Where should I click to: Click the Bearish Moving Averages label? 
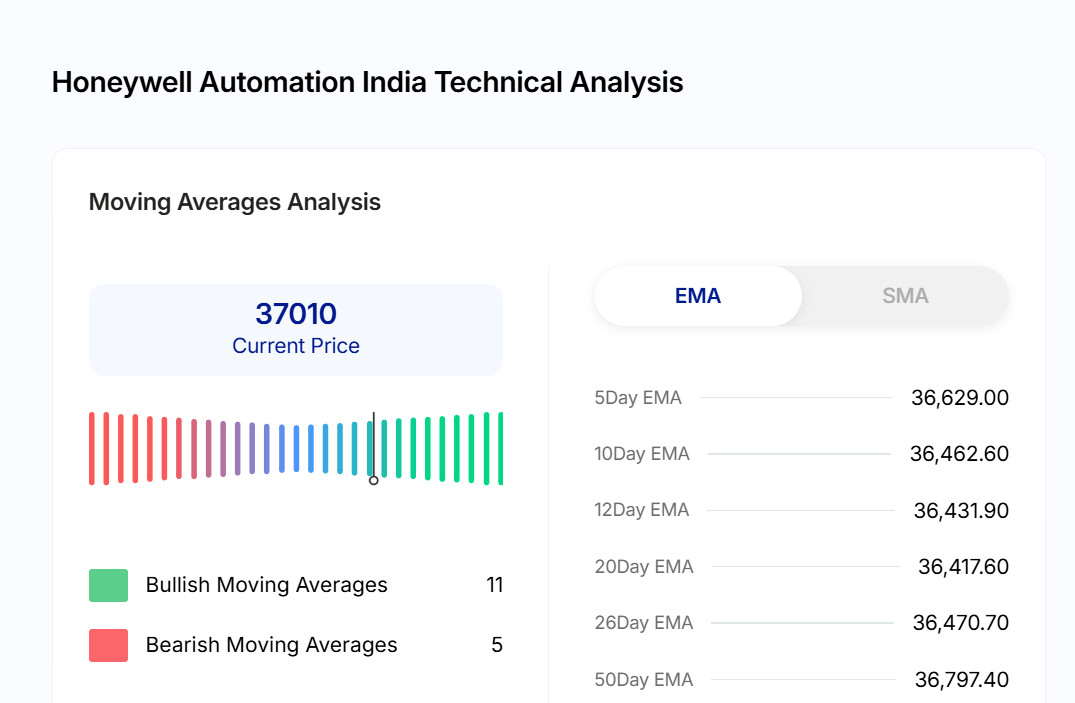point(271,645)
